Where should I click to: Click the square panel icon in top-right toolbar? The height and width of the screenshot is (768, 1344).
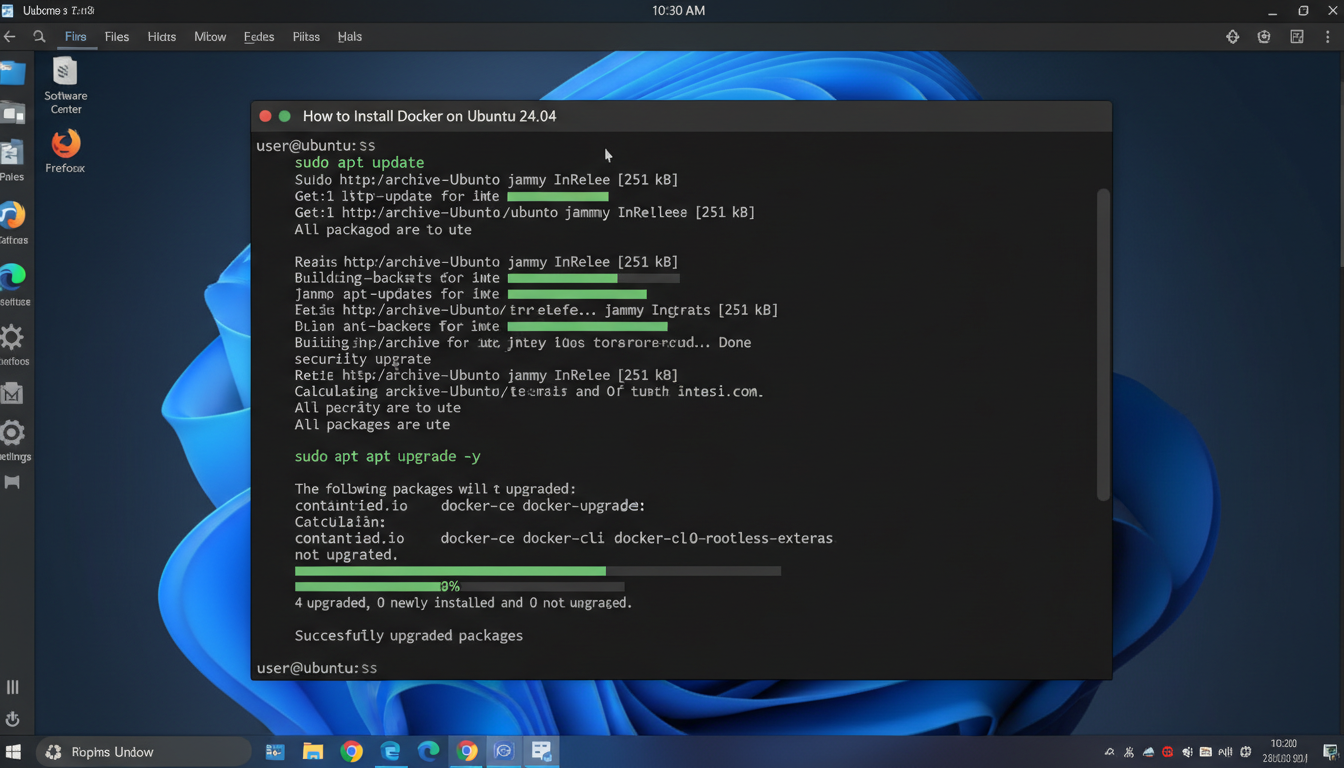[x=1297, y=36]
